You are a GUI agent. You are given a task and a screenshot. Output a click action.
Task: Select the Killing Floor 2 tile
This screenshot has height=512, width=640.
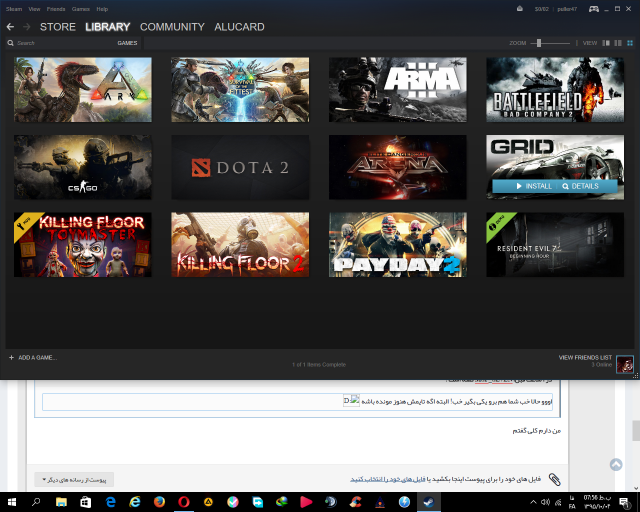click(x=240, y=245)
